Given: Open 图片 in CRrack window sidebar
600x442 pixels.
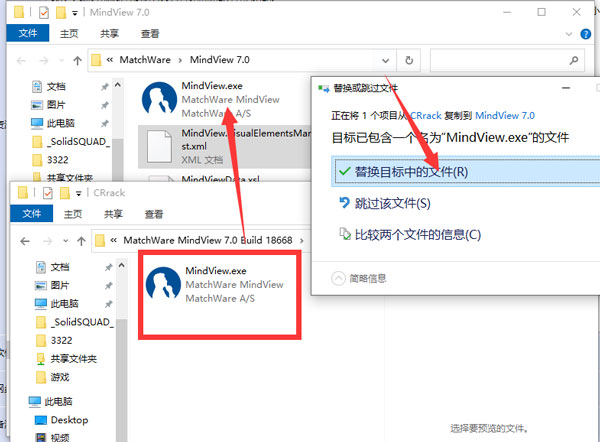Looking at the screenshot, I should pos(60,285).
